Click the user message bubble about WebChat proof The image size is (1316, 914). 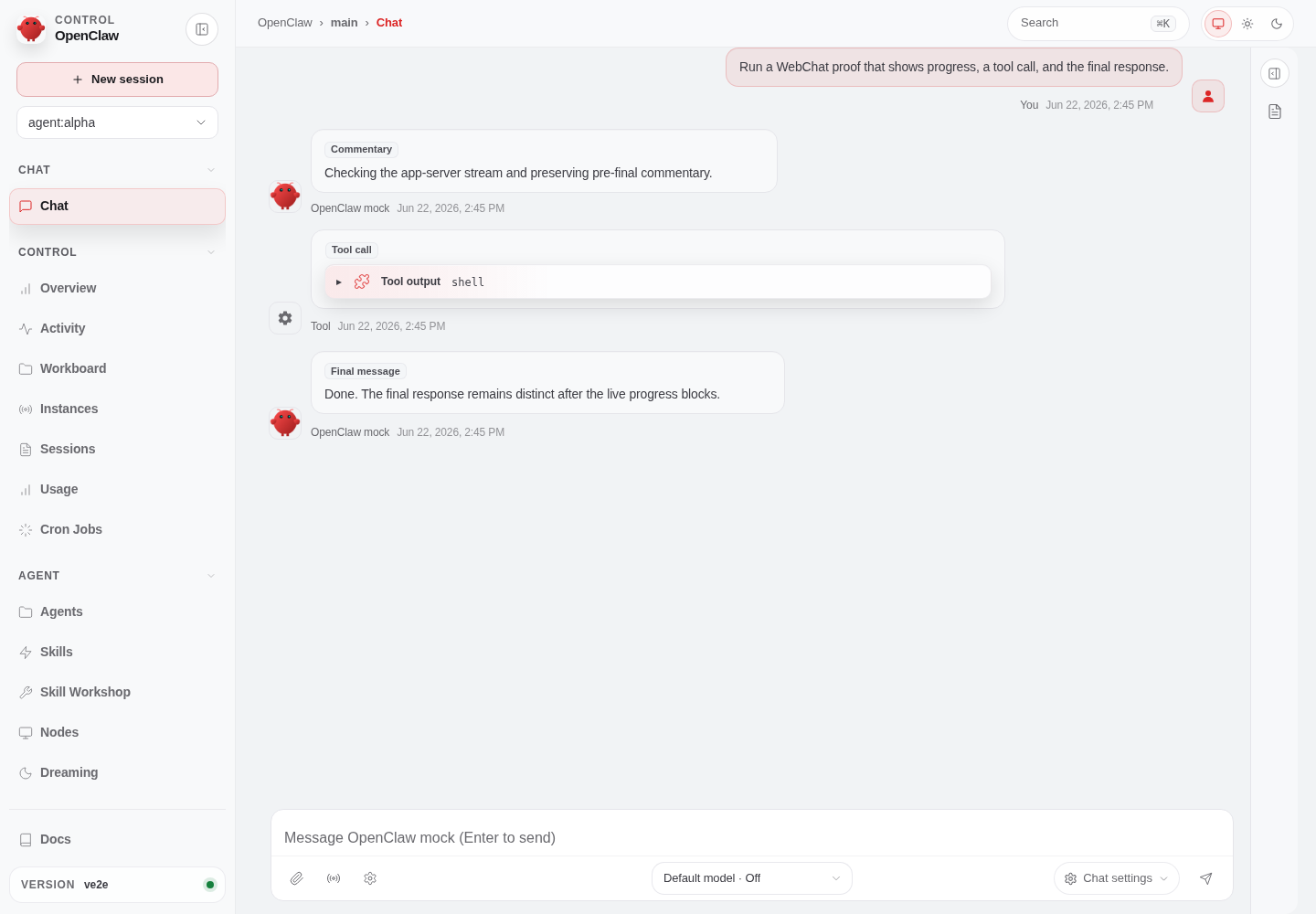click(954, 67)
